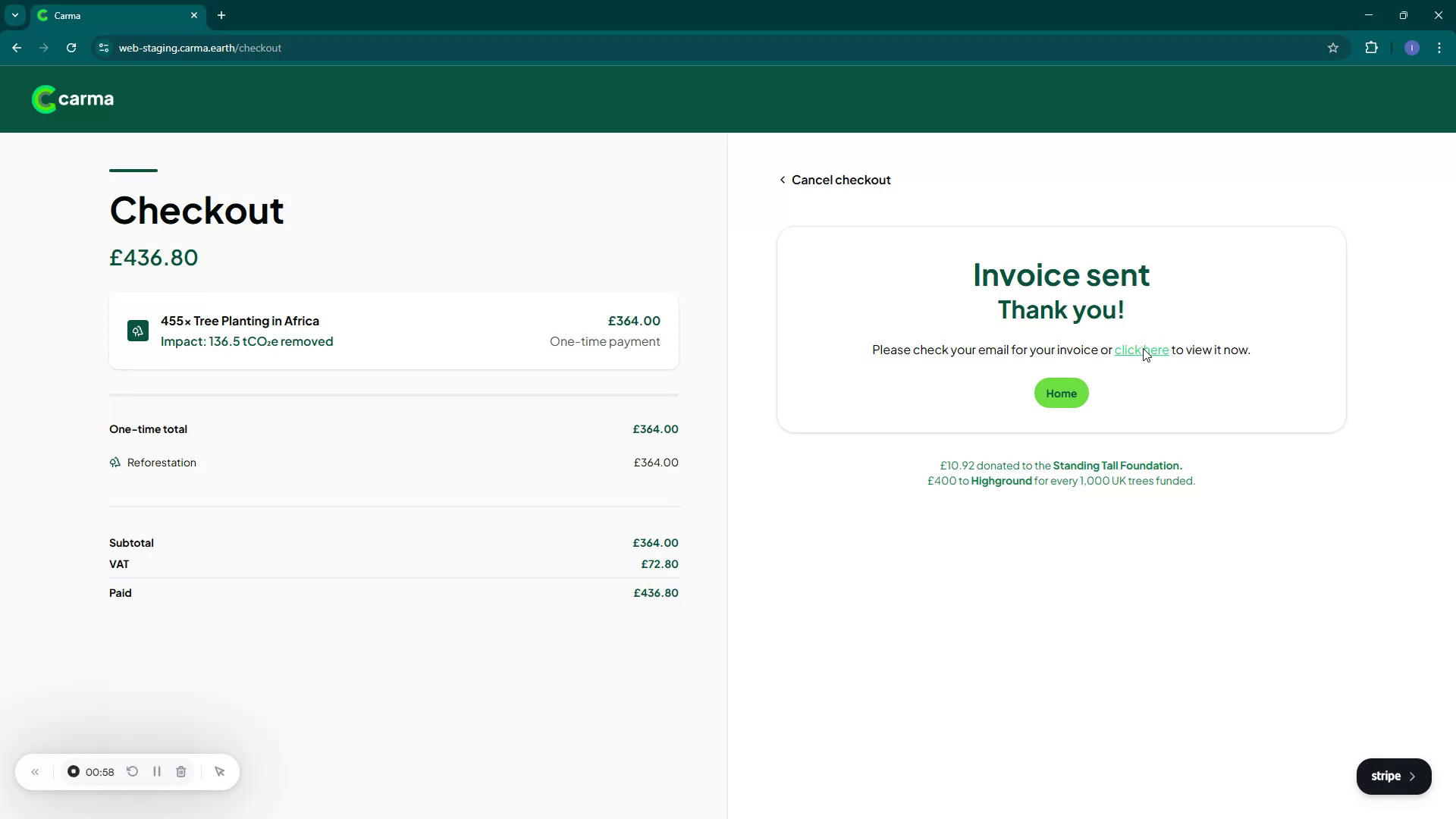The image size is (1456, 819).
Task: Click the Carma logo in header
Action: pyautogui.click(x=73, y=99)
